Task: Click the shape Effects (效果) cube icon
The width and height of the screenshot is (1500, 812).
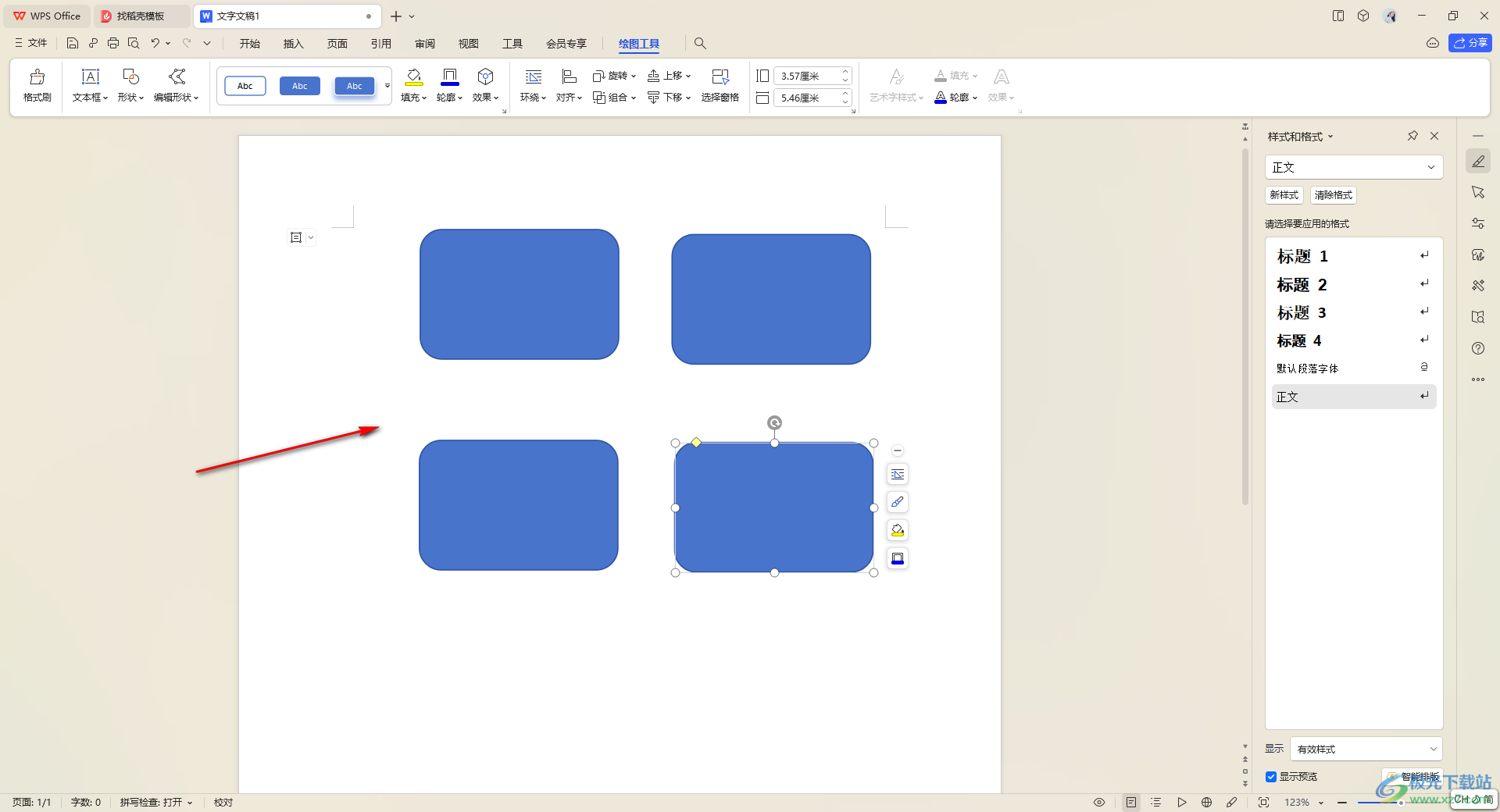Action: tap(485, 77)
